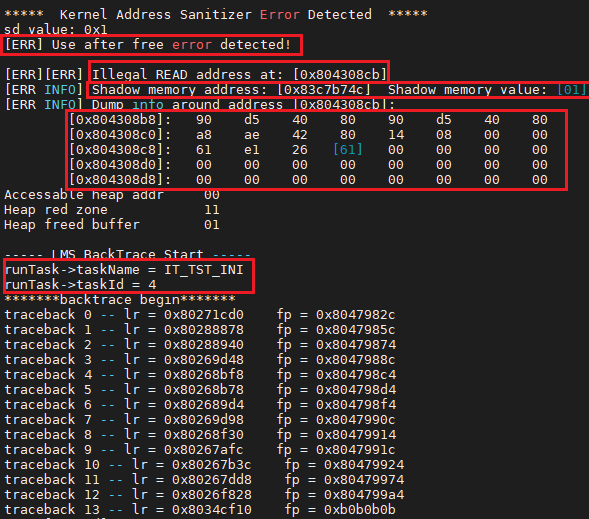The width and height of the screenshot is (589, 519).
Task: Click traceback 11 fp value 0x80479974
Action: (364, 480)
